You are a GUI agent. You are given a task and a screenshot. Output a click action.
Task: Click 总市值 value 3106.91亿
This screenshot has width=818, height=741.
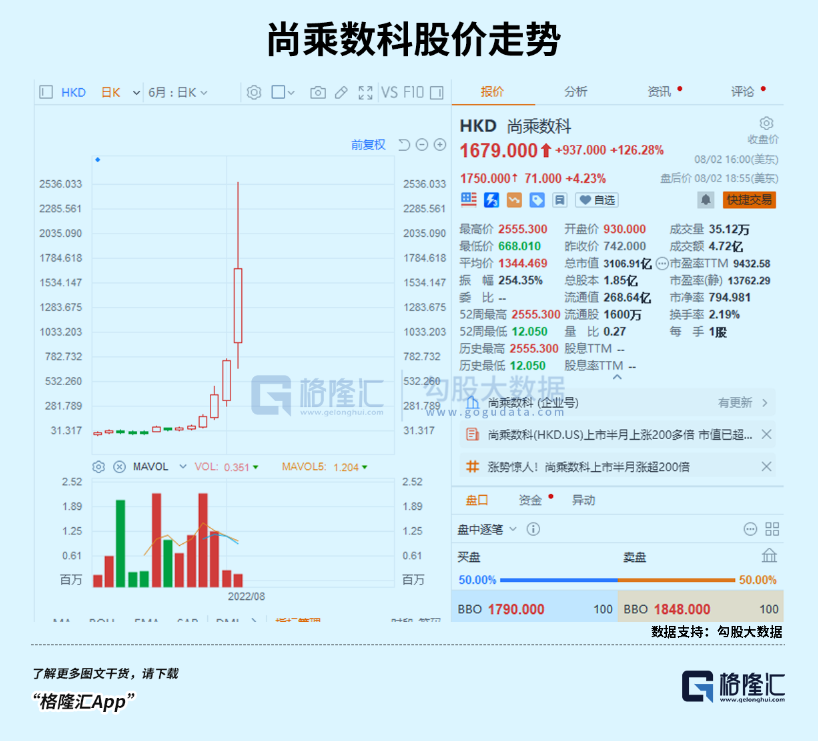pos(628,264)
